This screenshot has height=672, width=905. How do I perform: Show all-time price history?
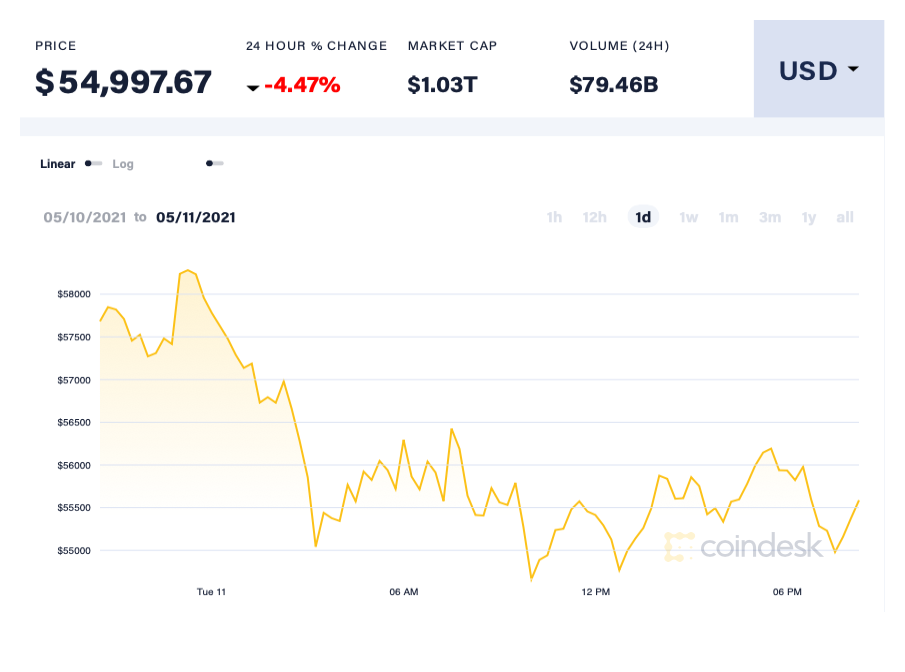tap(844, 217)
